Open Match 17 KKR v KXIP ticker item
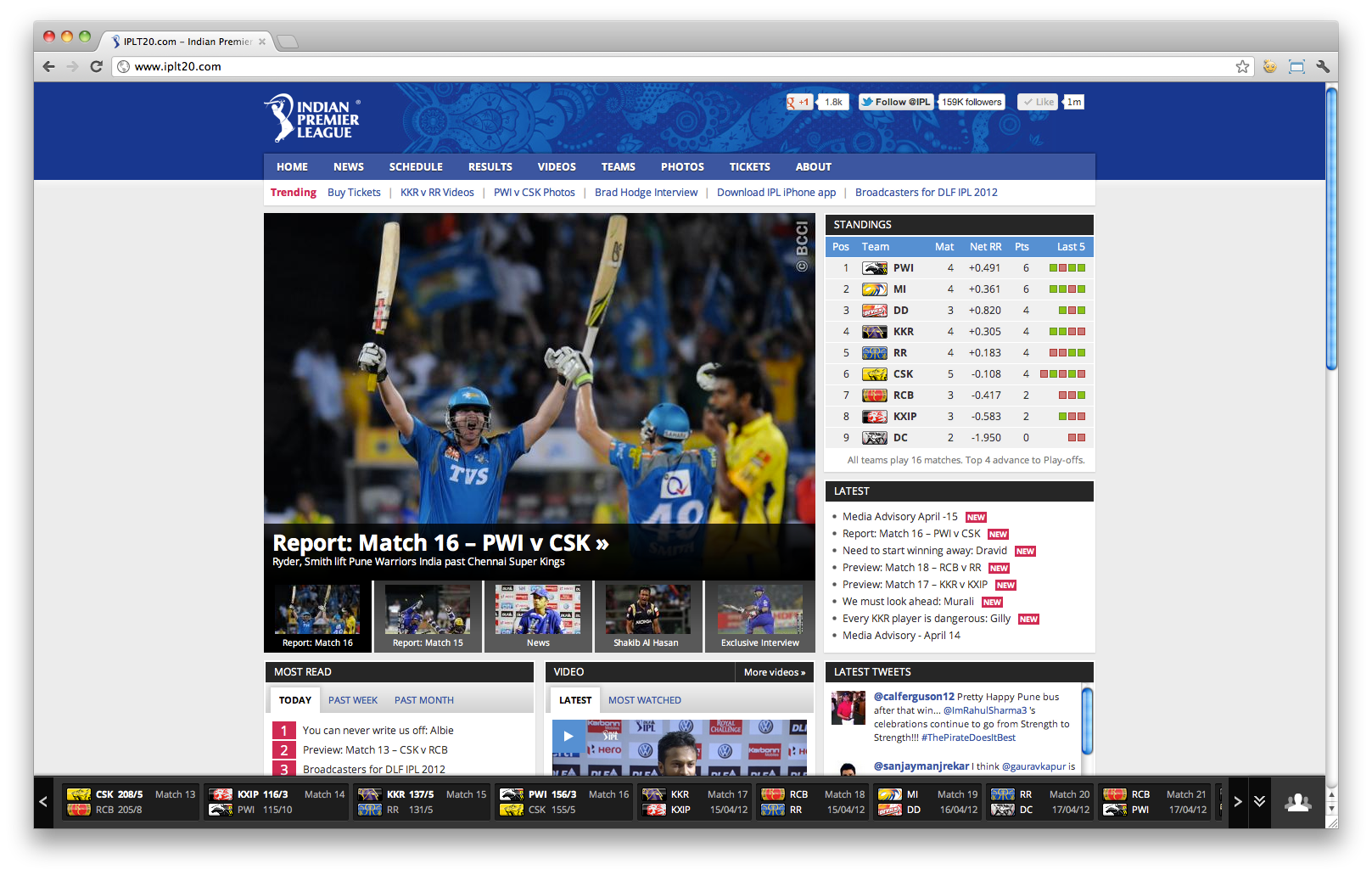1372x875 pixels. pos(694,802)
